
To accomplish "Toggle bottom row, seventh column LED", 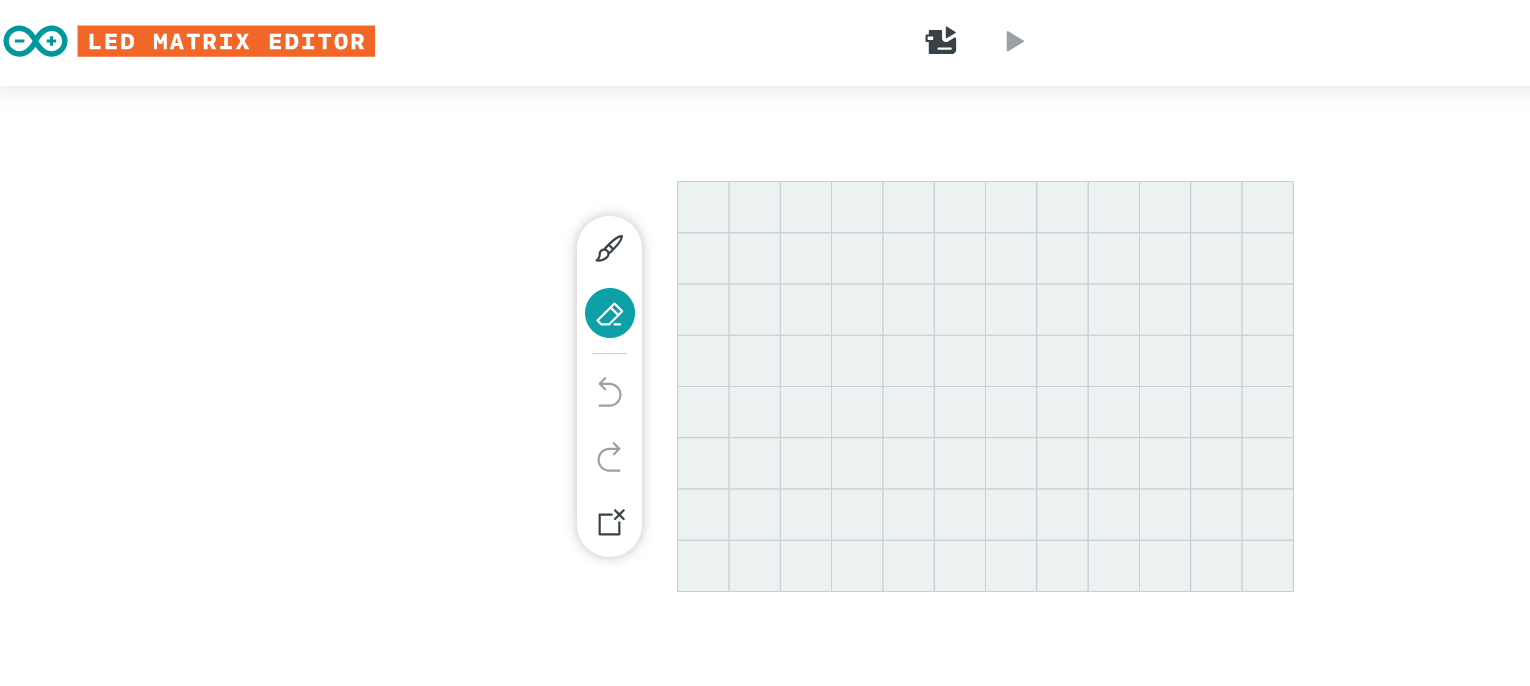I will pyautogui.click(x=1011, y=566).
